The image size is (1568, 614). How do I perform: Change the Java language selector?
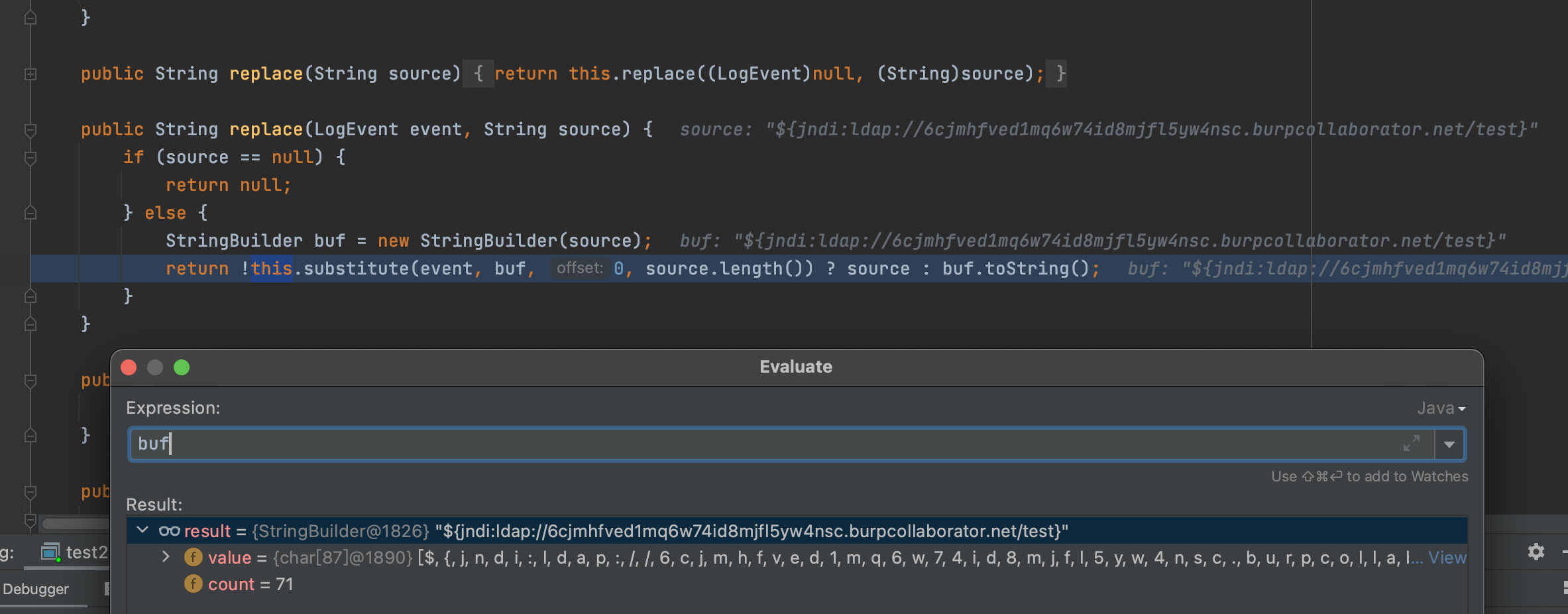(x=1441, y=408)
